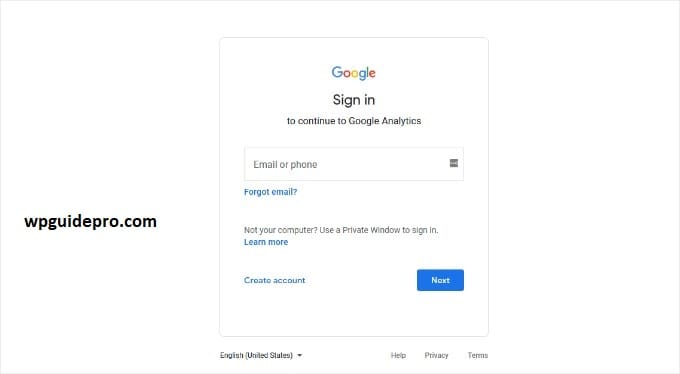Click the blue Next button

pyautogui.click(x=440, y=280)
